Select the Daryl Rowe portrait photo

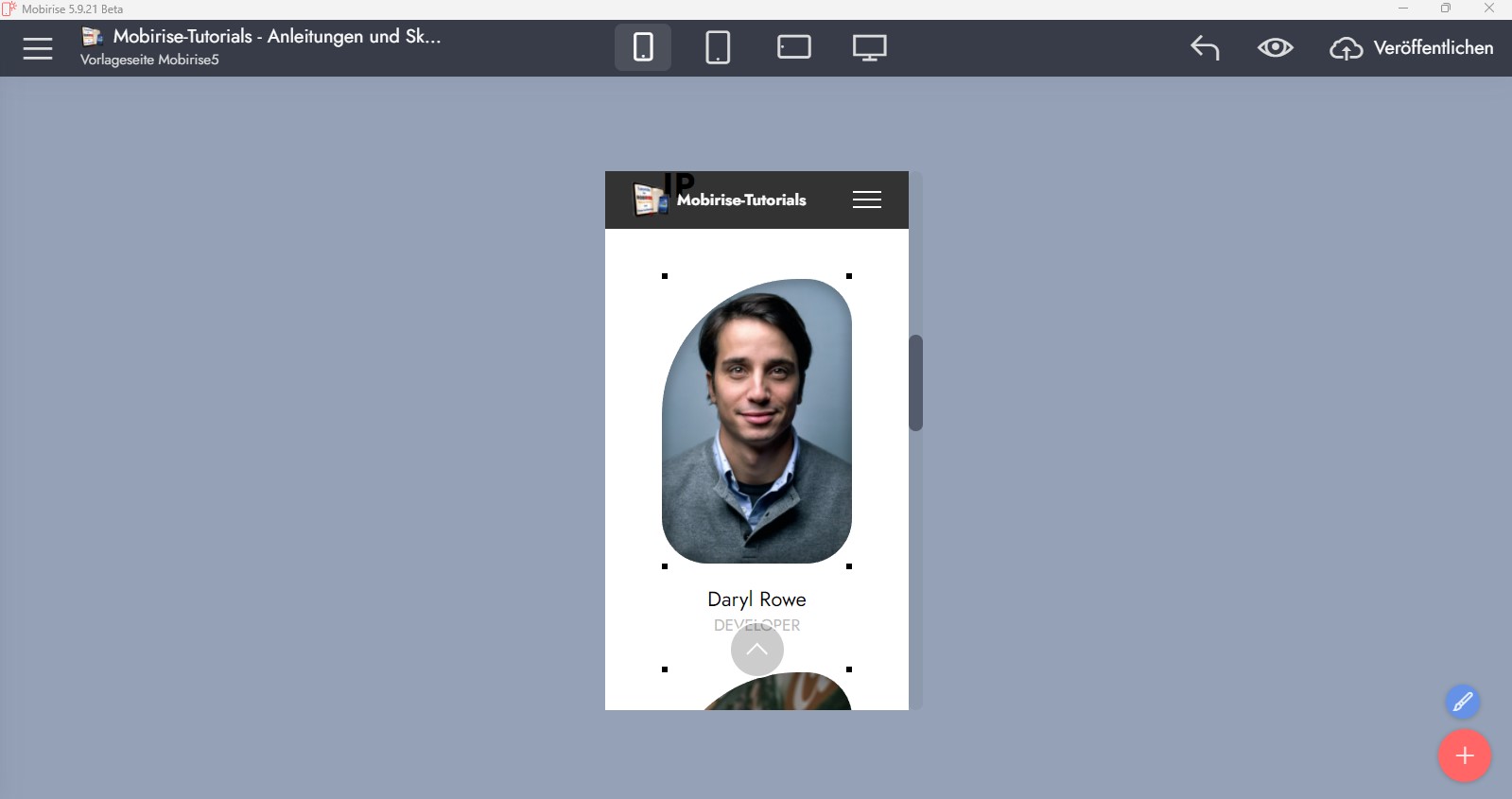pos(756,421)
